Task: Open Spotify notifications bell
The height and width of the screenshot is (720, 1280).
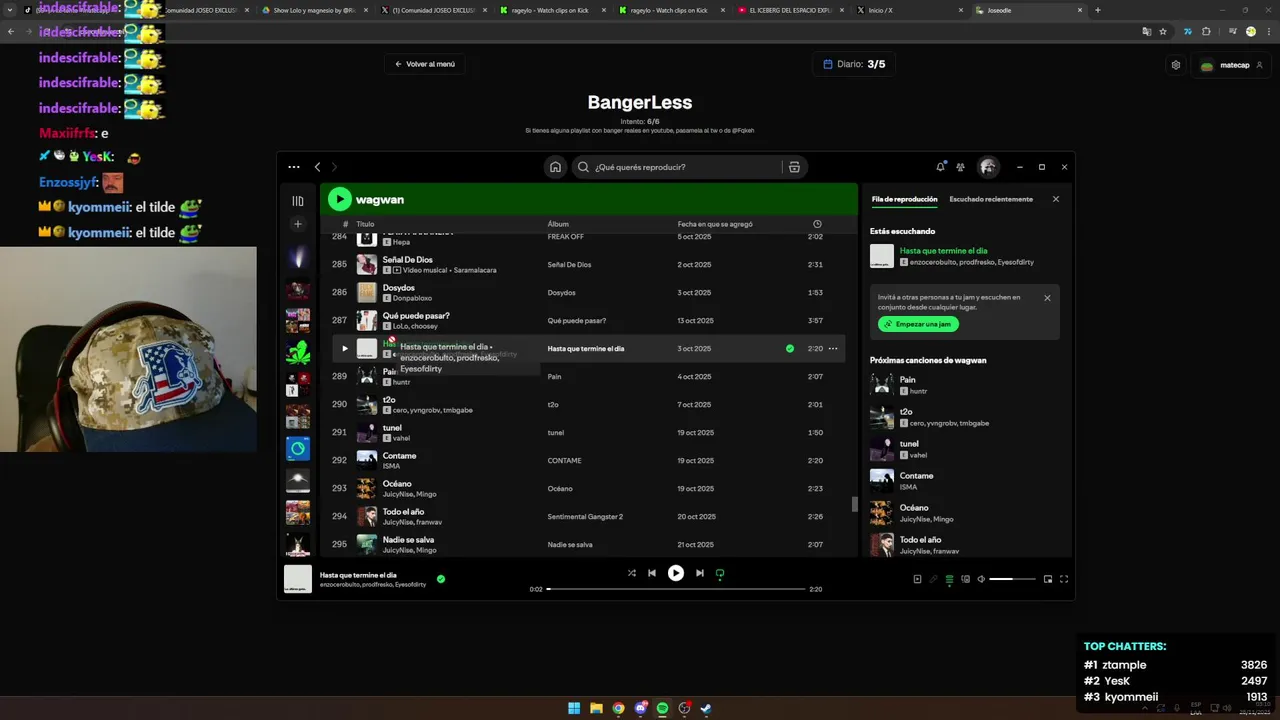Action: click(x=940, y=167)
